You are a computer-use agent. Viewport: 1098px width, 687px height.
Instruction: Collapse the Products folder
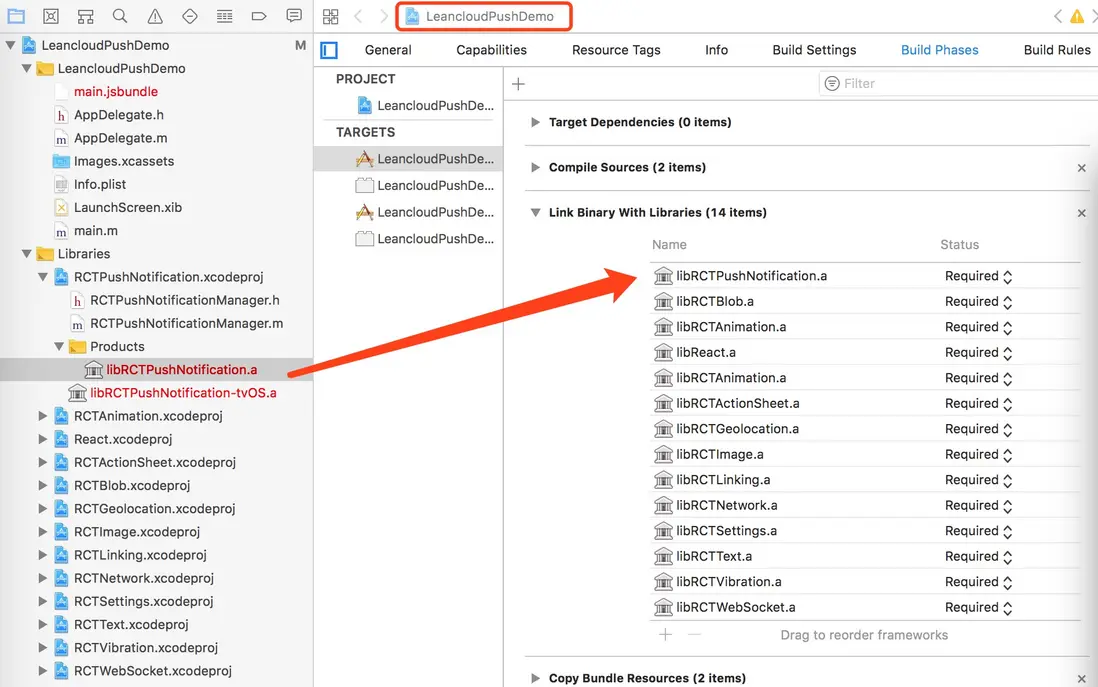click(x=59, y=346)
